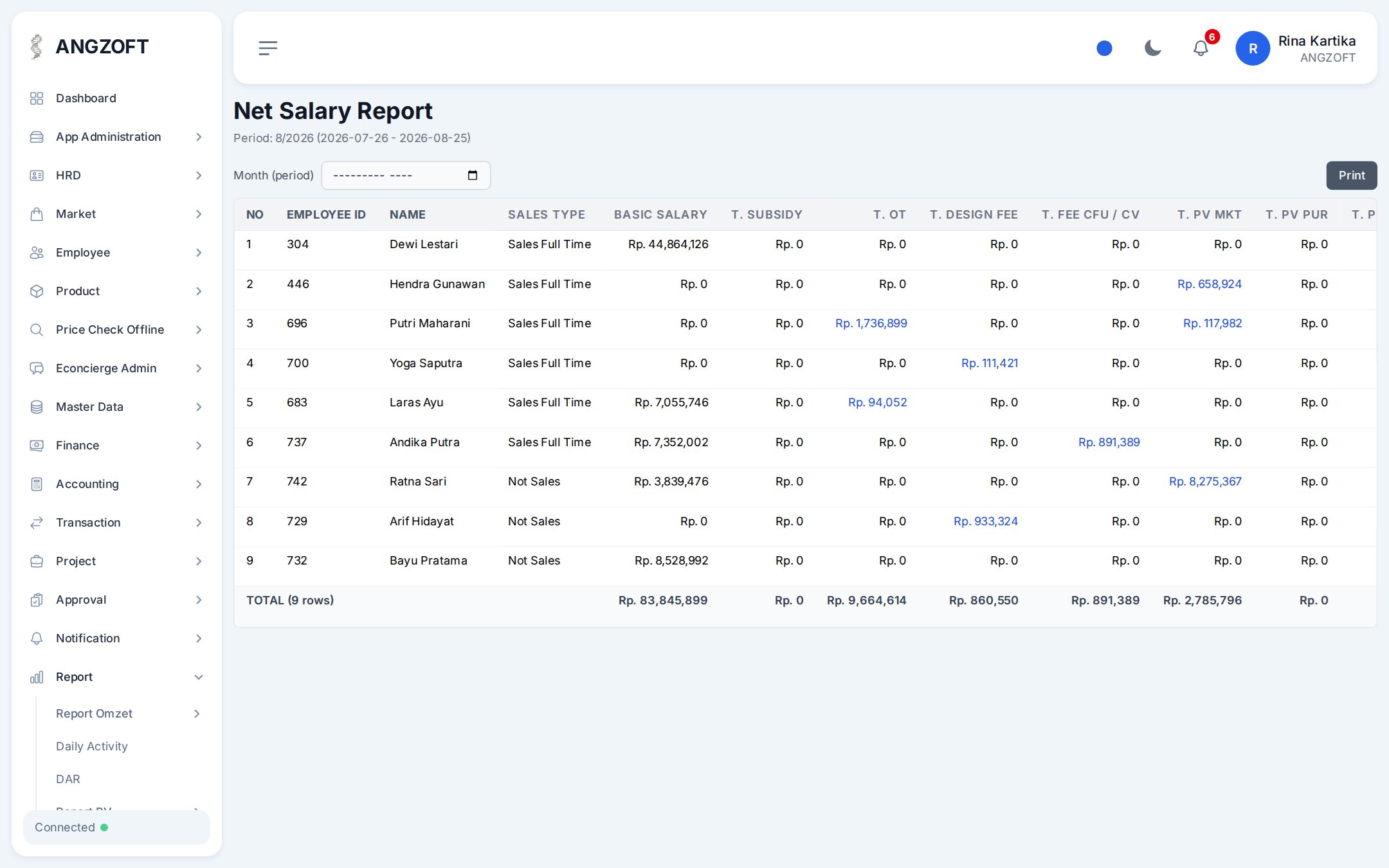Viewport: 1389px width, 868px height.
Task: Click the Econcierge Admin chat icon
Action: [x=37, y=368]
